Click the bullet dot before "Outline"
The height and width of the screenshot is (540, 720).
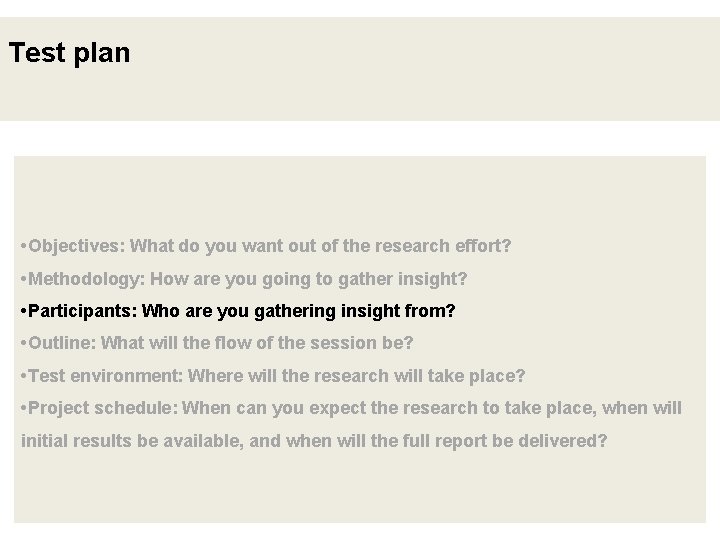tap(23, 344)
